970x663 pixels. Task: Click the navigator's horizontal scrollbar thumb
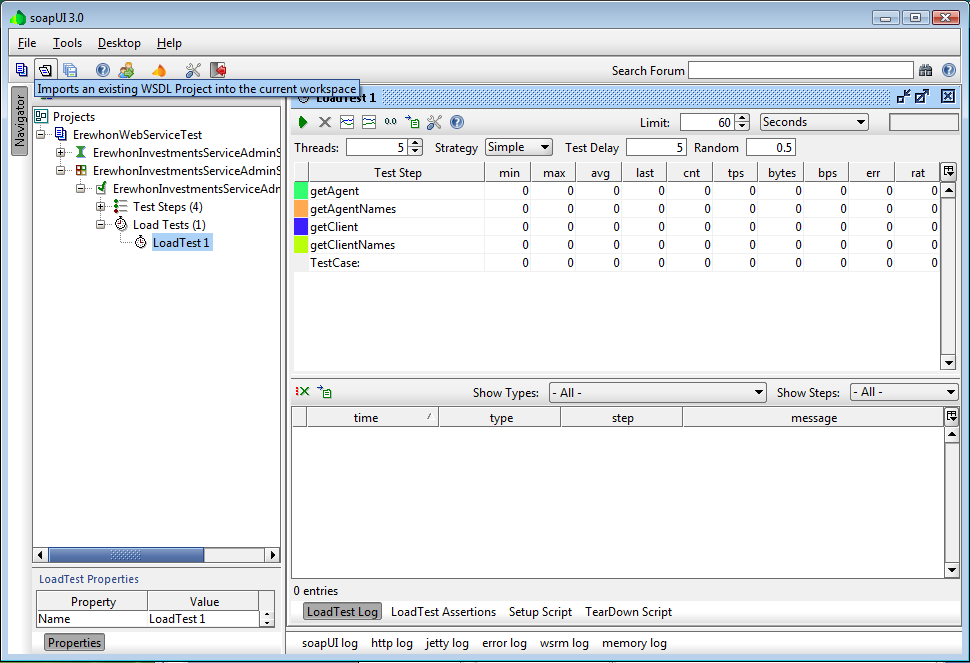(126, 555)
